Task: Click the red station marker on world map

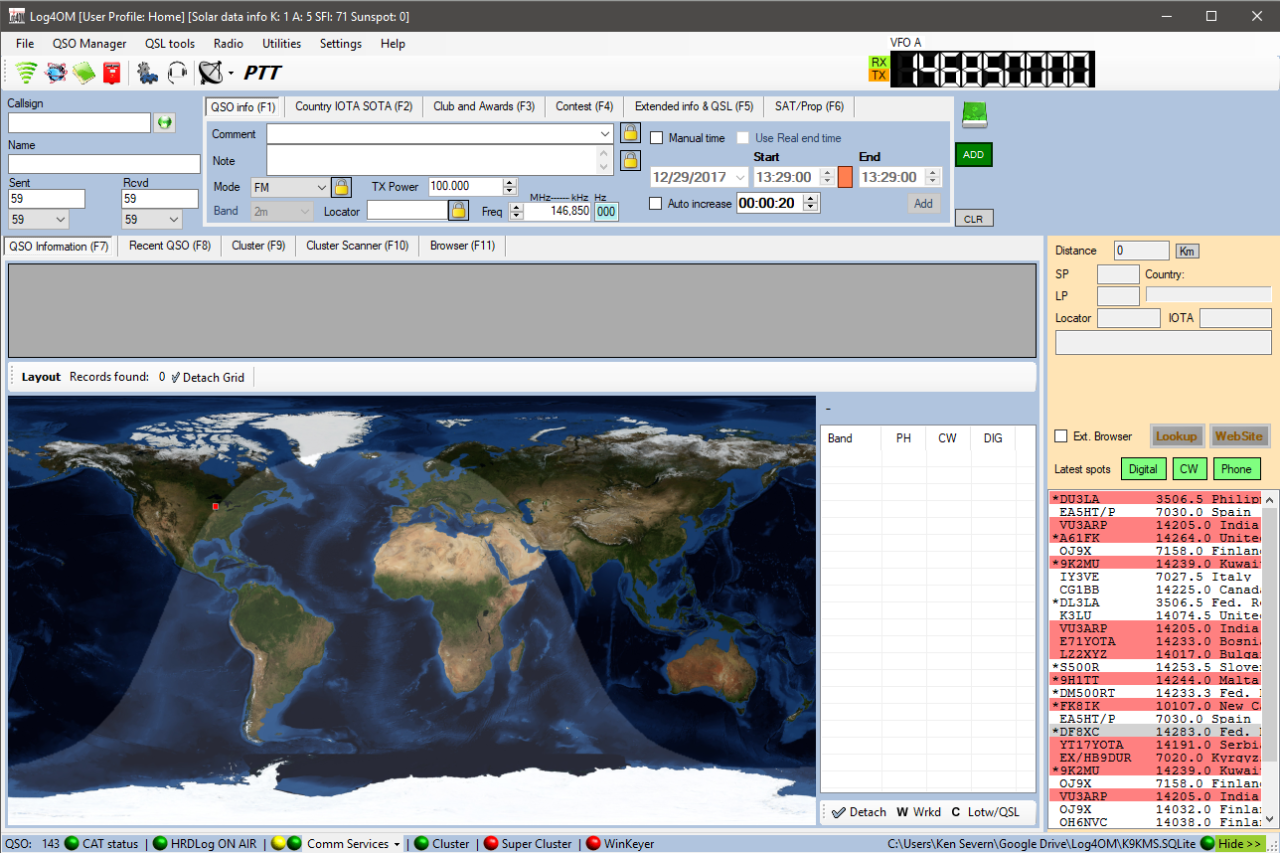Action: [x=215, y=507]
